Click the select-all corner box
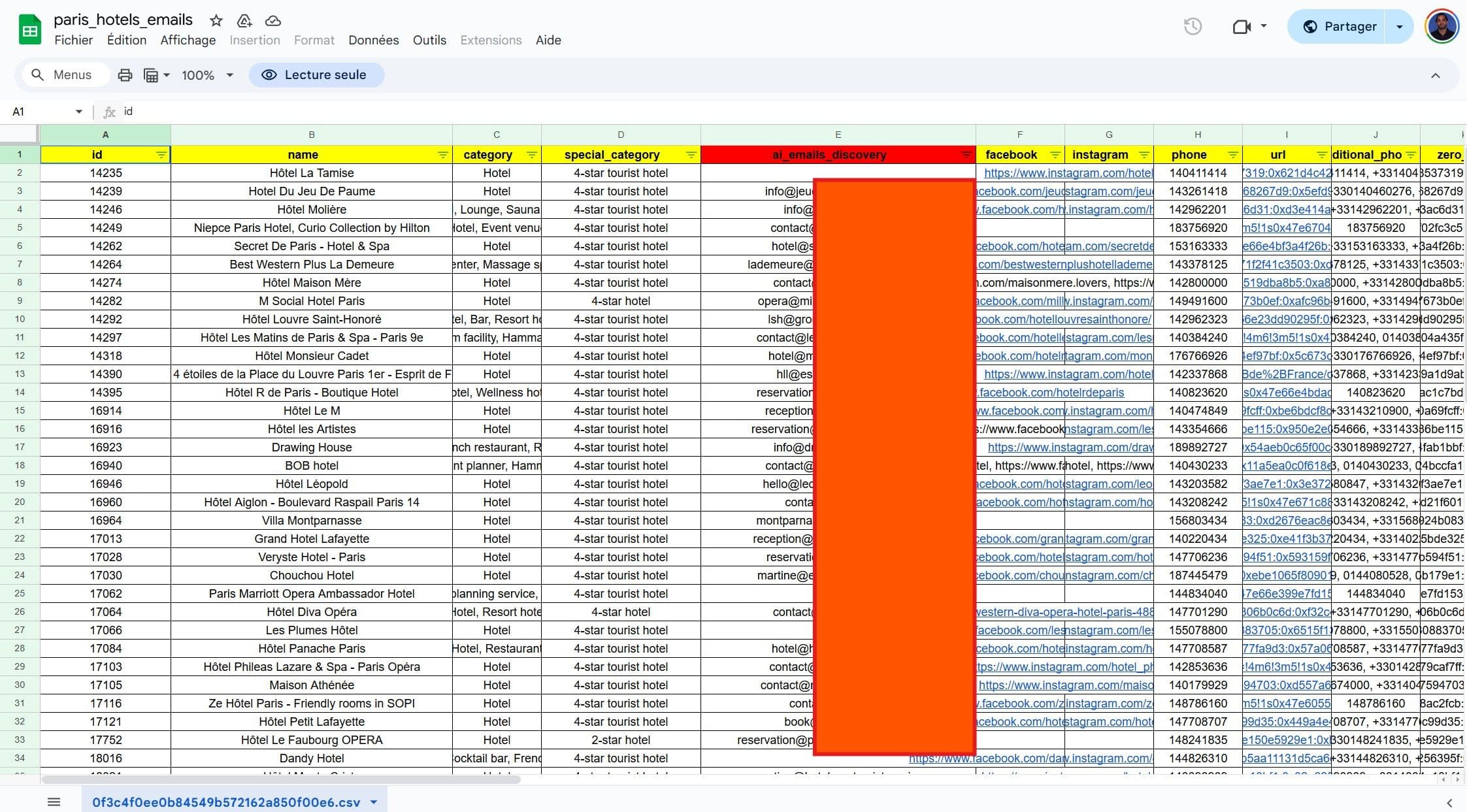The image size is (1467, 812). point(19,134)
